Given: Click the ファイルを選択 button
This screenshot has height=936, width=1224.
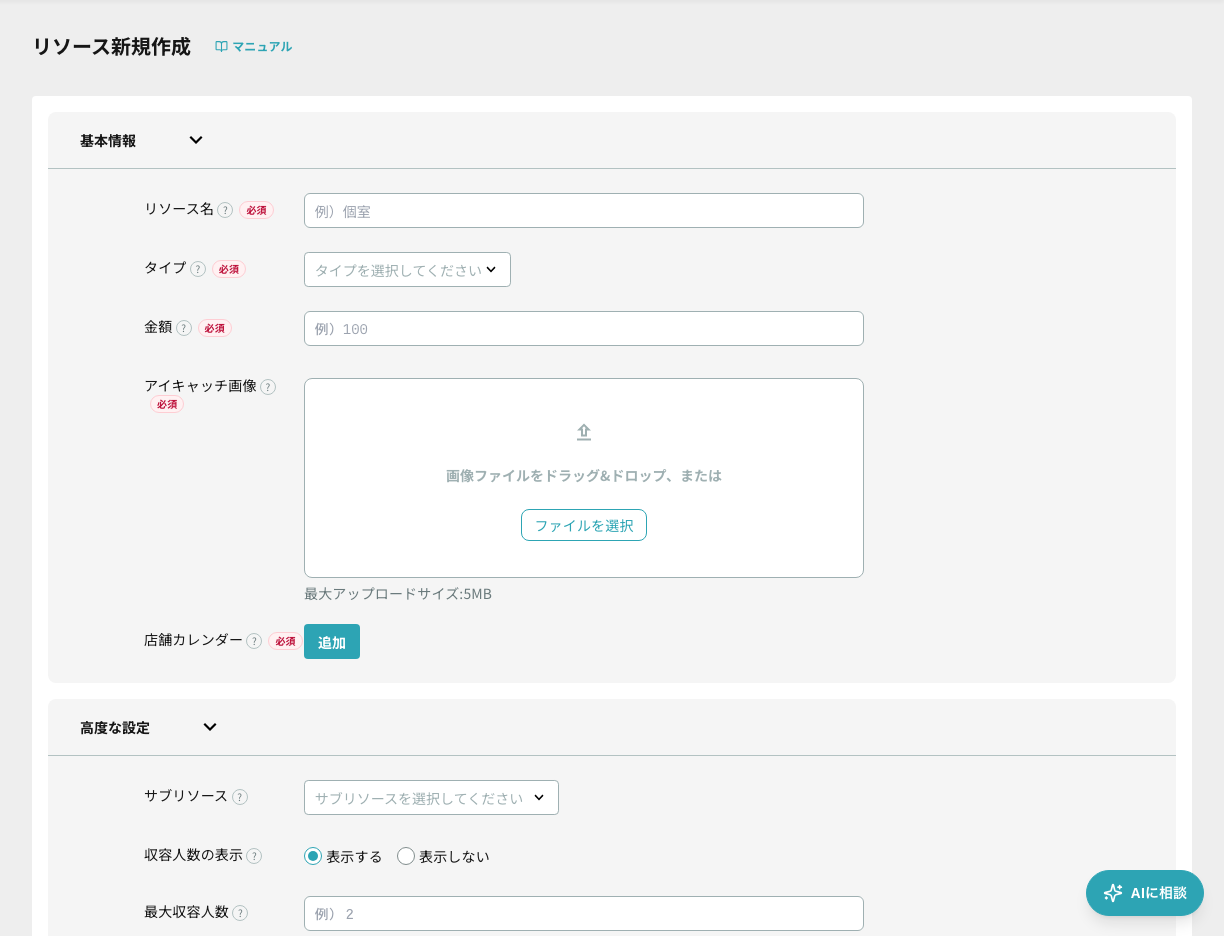Looking at the screenshot, I should coord(584,525).
